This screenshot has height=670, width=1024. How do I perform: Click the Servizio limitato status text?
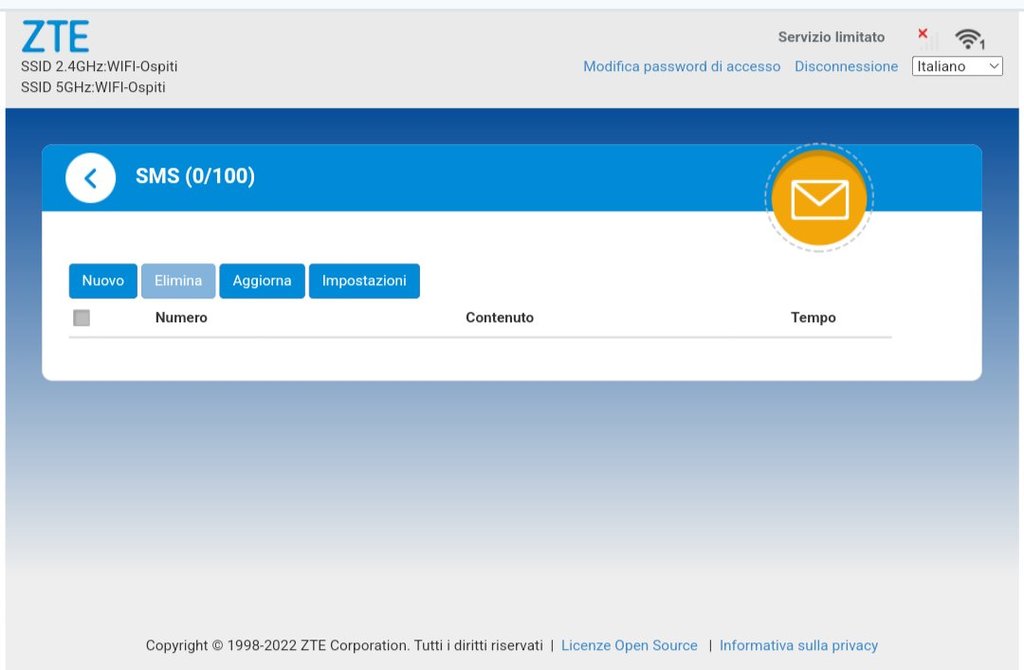coord(831,37)
